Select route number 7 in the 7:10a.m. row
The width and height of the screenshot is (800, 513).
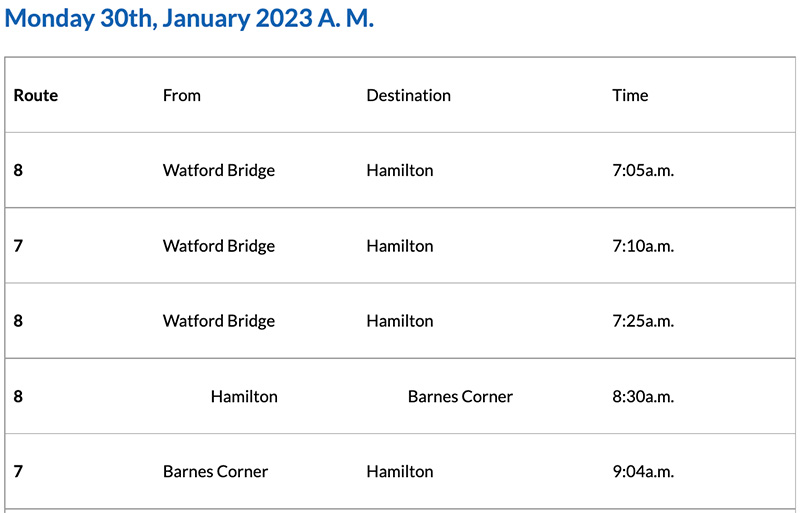(18, 246)
